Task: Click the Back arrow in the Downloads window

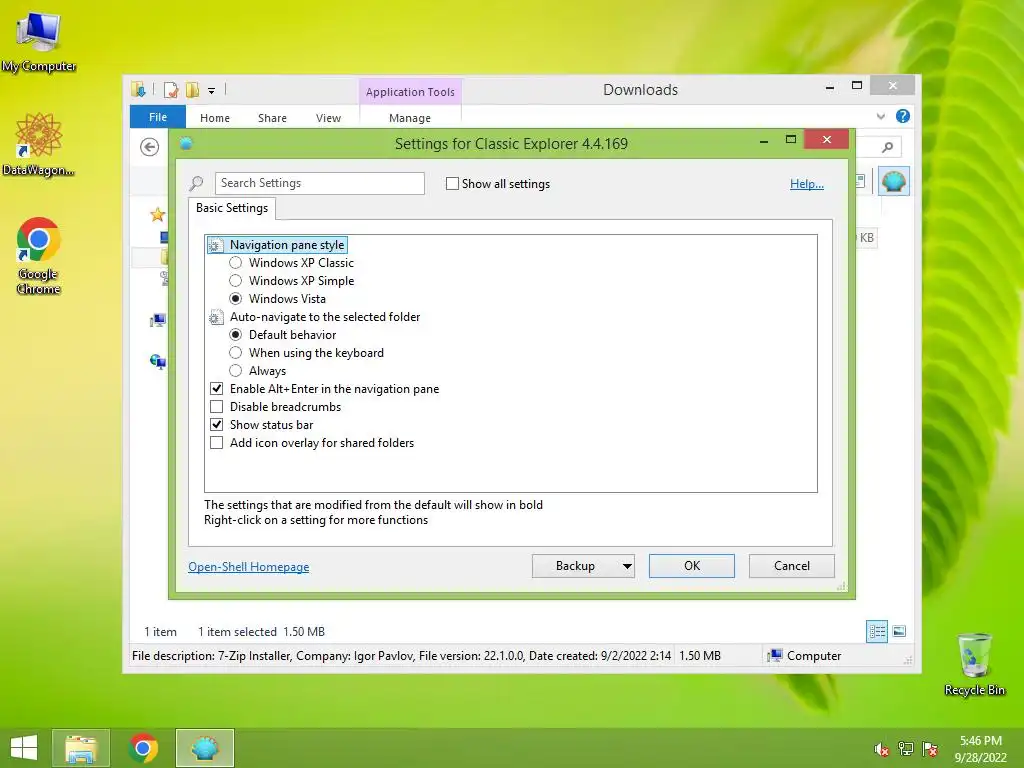Action: coord(150,147)
